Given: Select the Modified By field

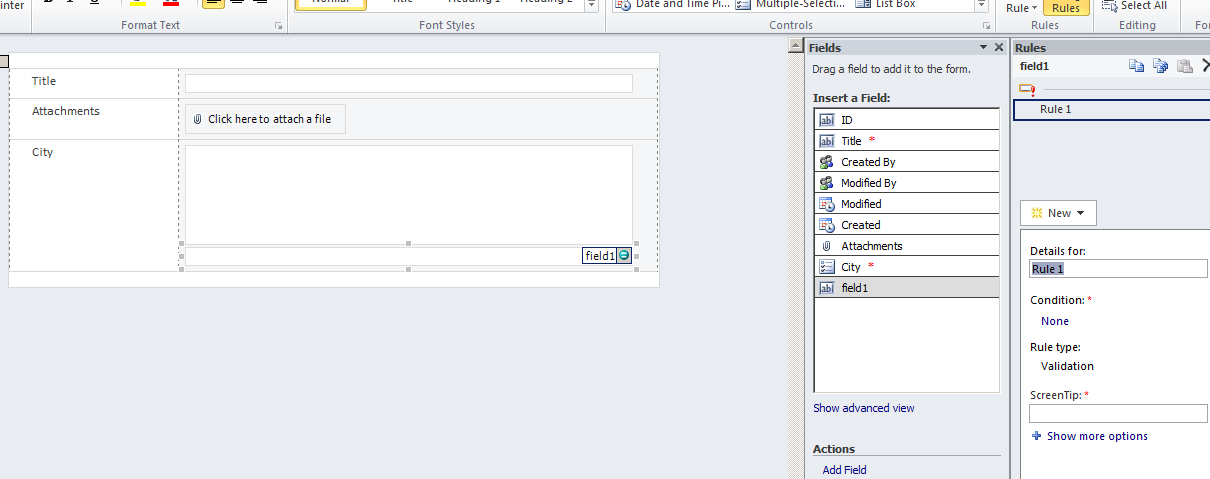Looking at the screenshot, I should pos(907,183).
